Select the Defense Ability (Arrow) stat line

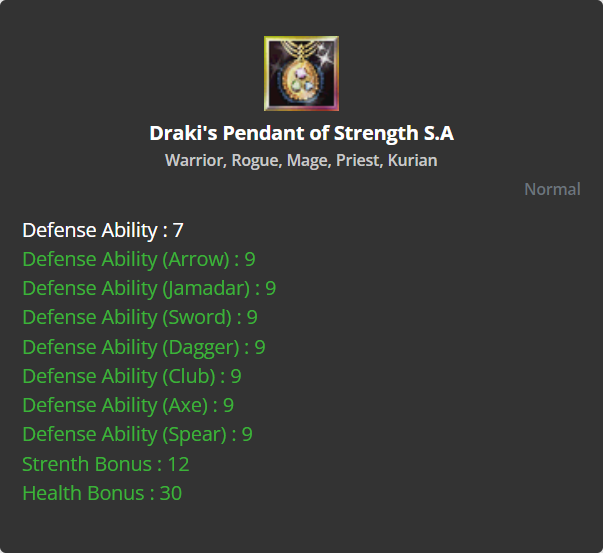point(138,259)
